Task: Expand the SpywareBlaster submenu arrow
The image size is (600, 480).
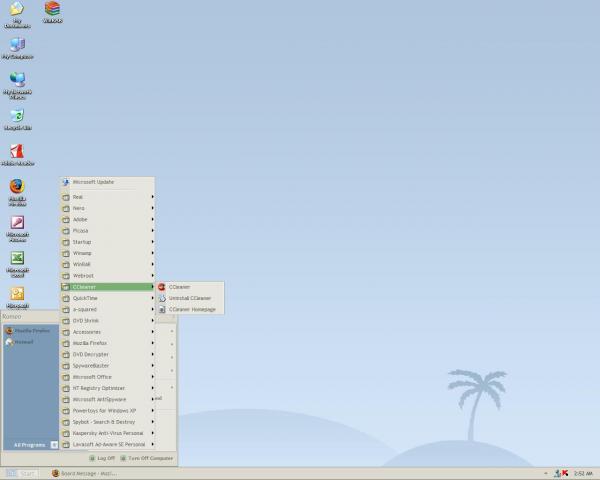Action: [152, 366]
